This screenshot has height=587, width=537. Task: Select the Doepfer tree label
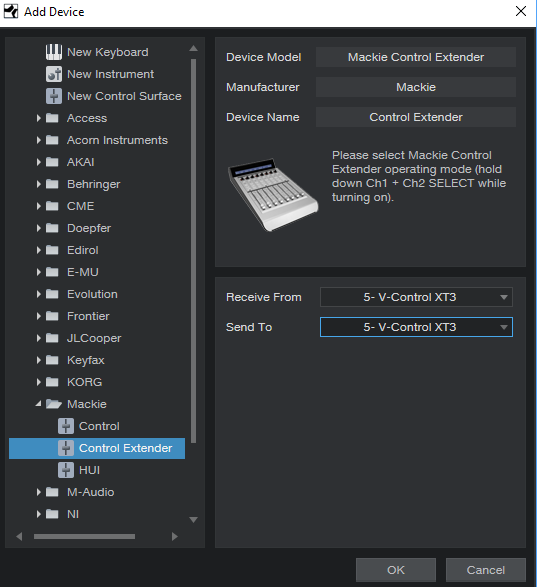click(89, 228)
